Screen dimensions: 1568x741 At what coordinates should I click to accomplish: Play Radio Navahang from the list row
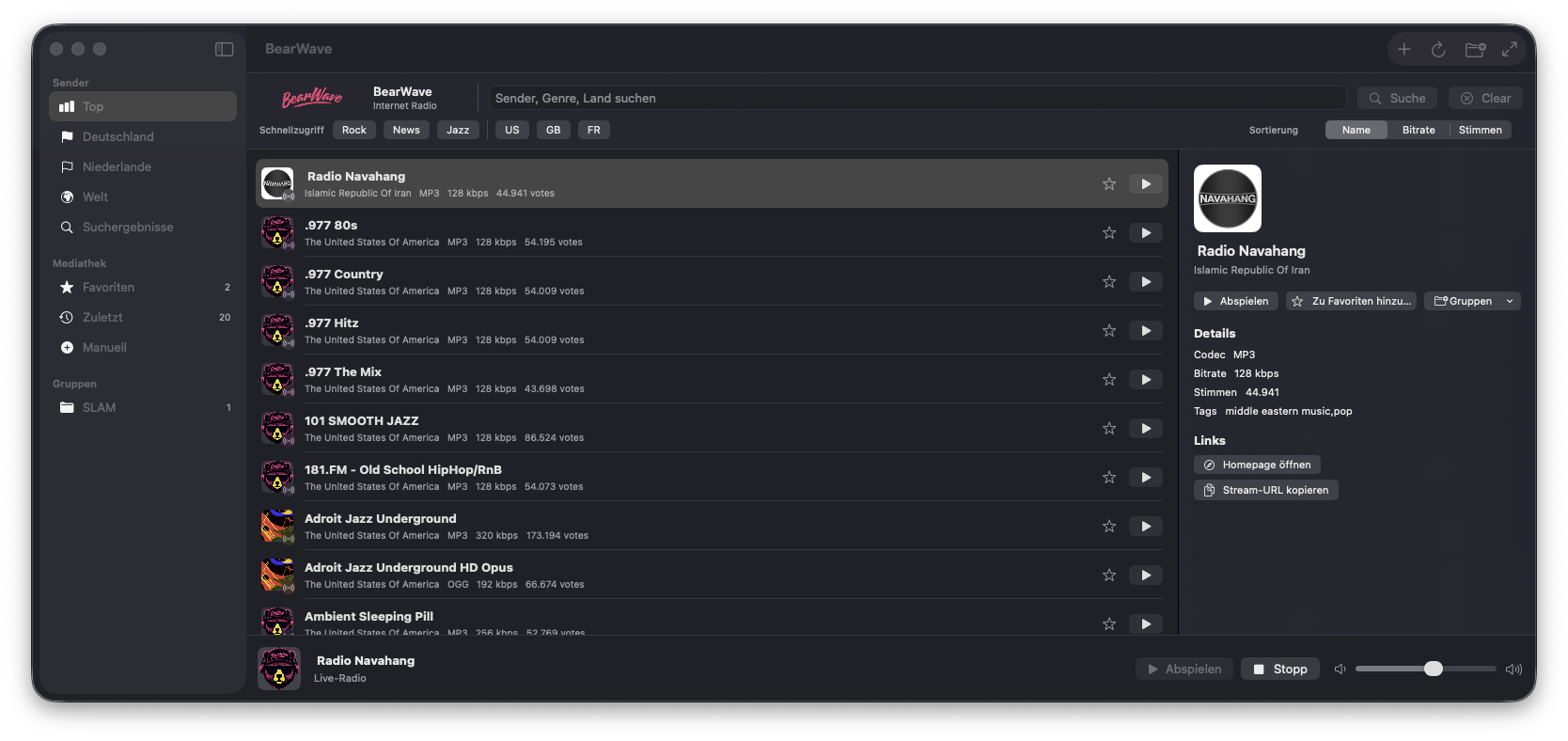1146,184
